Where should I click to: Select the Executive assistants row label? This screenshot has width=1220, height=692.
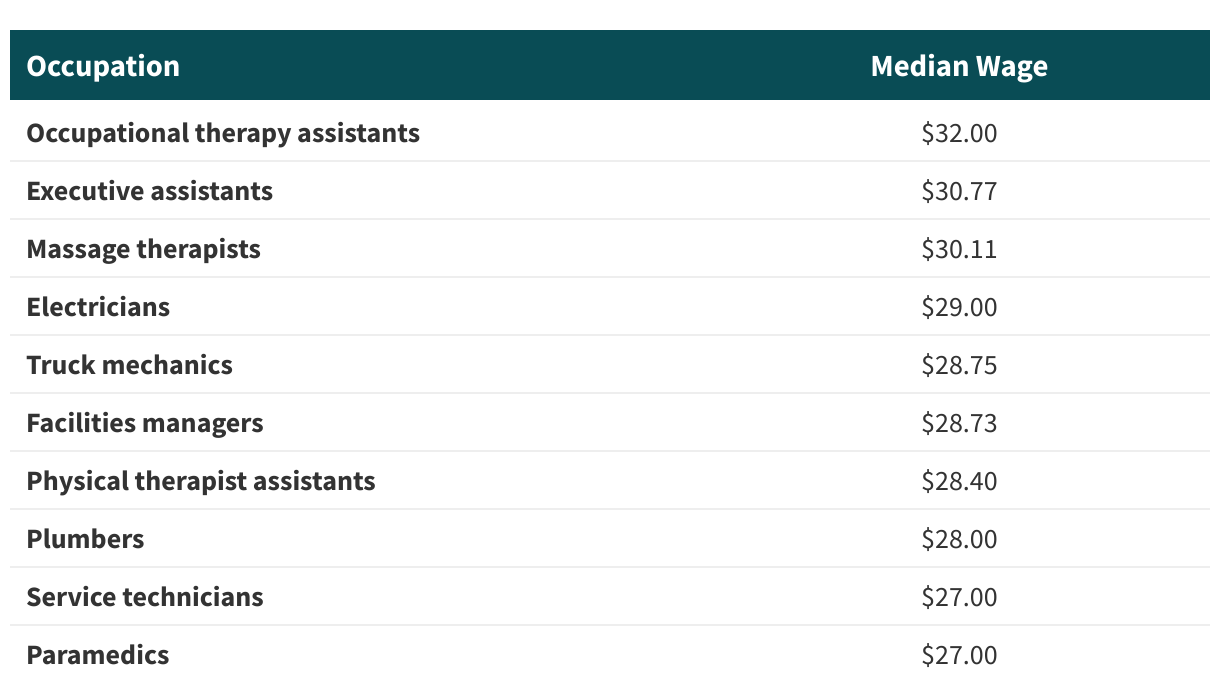pos(150,191)
